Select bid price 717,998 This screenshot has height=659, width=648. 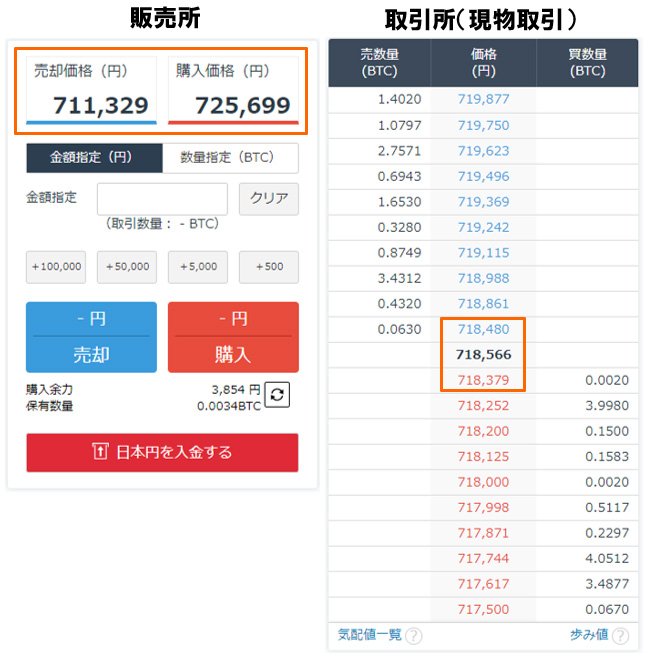(483, 507)
